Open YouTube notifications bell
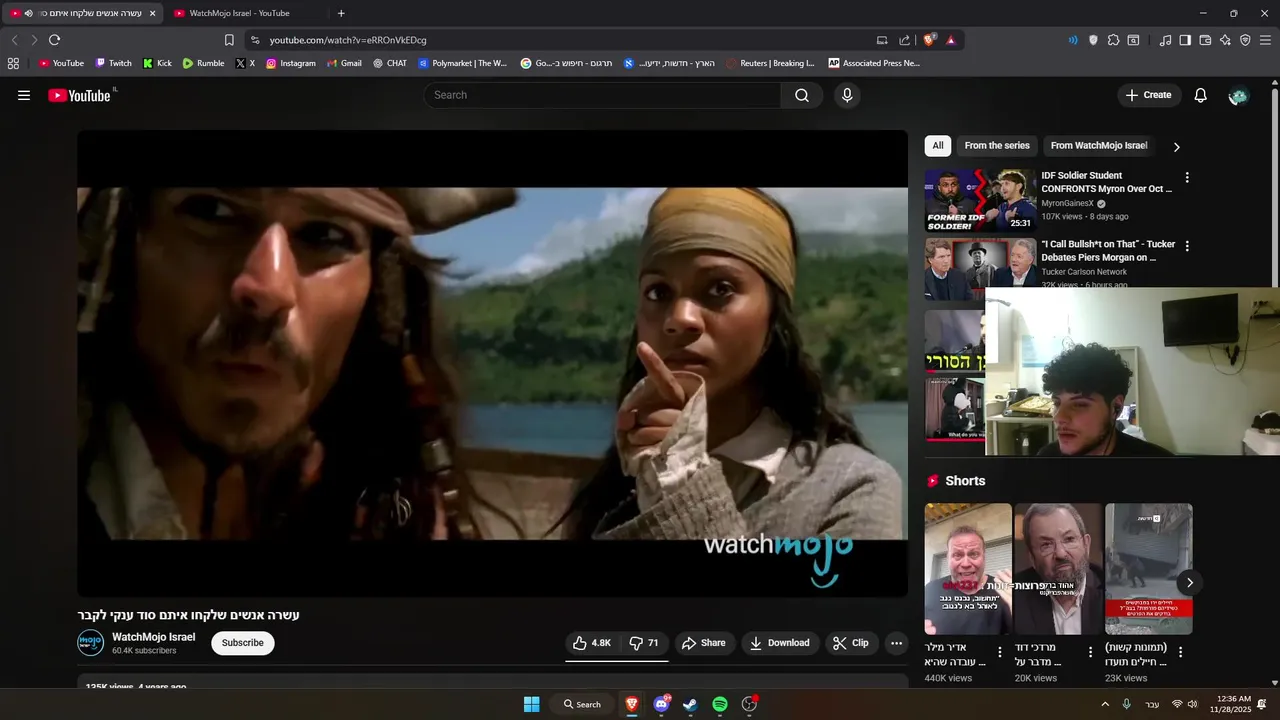 coord(1201,95)
